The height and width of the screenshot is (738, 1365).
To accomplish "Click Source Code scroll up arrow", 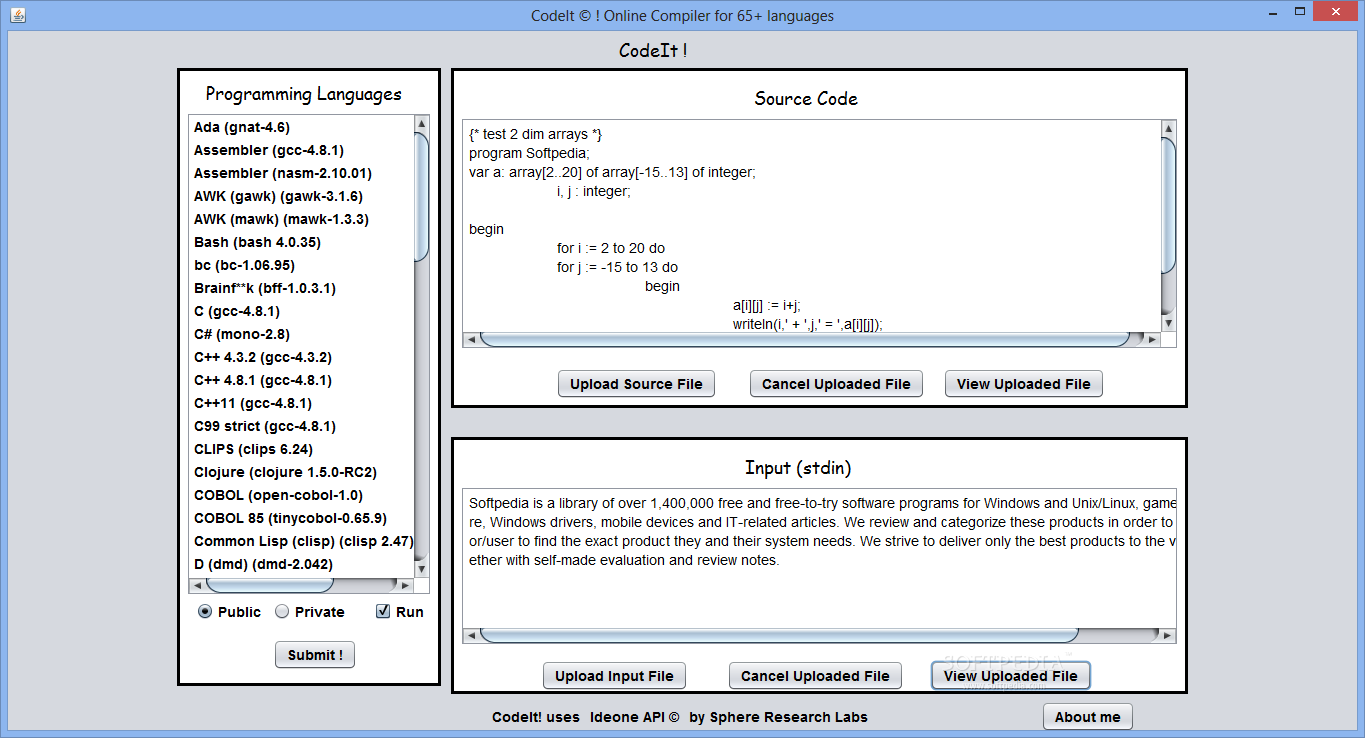I will click(1168, 128).
